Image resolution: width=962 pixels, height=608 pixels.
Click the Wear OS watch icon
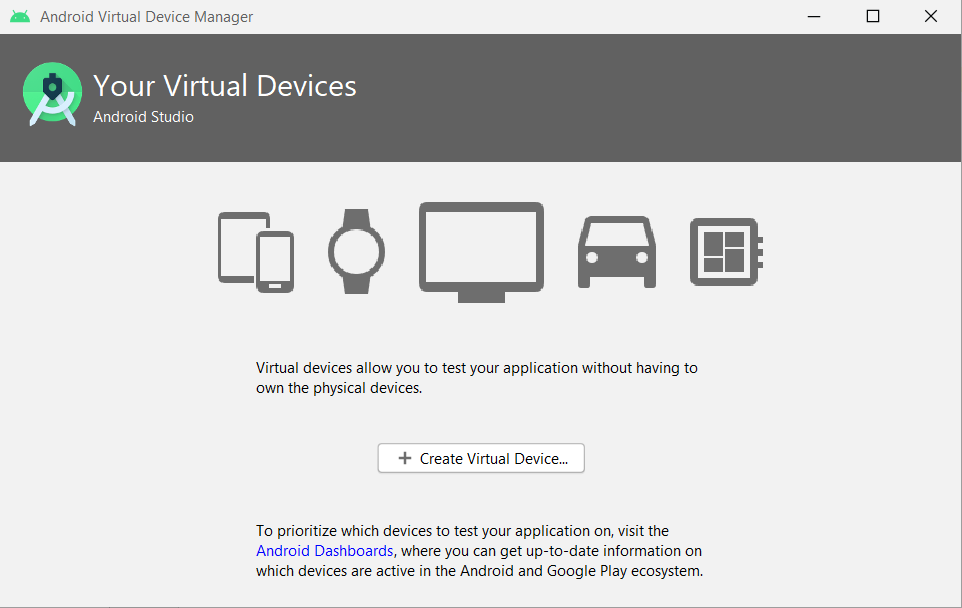pos(356,252)
